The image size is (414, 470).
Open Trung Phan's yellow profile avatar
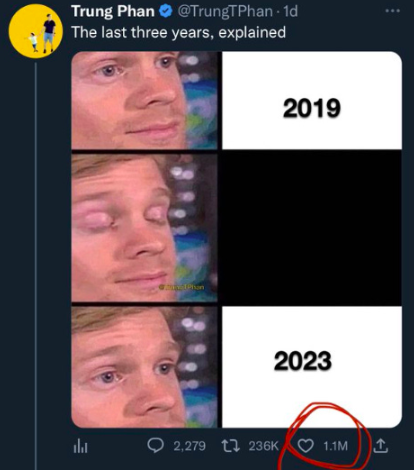[x=36, y=33]
